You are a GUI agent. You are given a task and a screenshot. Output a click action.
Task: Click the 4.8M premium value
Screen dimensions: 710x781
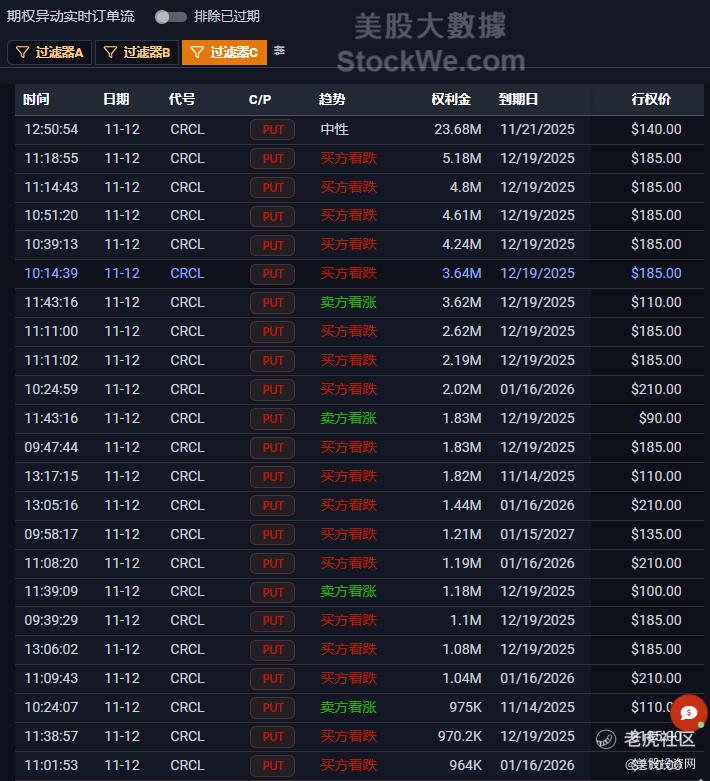pos(465,187)
